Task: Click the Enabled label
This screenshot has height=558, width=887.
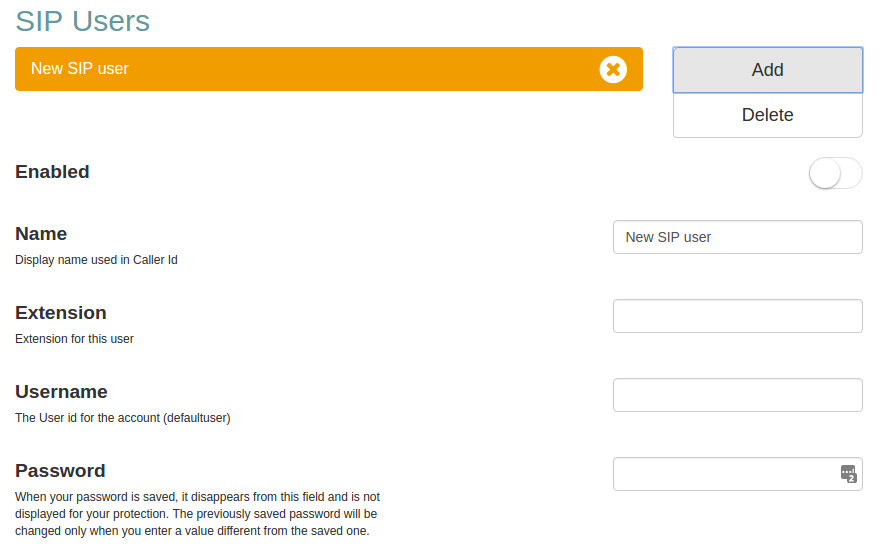Action: tap(52, 172)
